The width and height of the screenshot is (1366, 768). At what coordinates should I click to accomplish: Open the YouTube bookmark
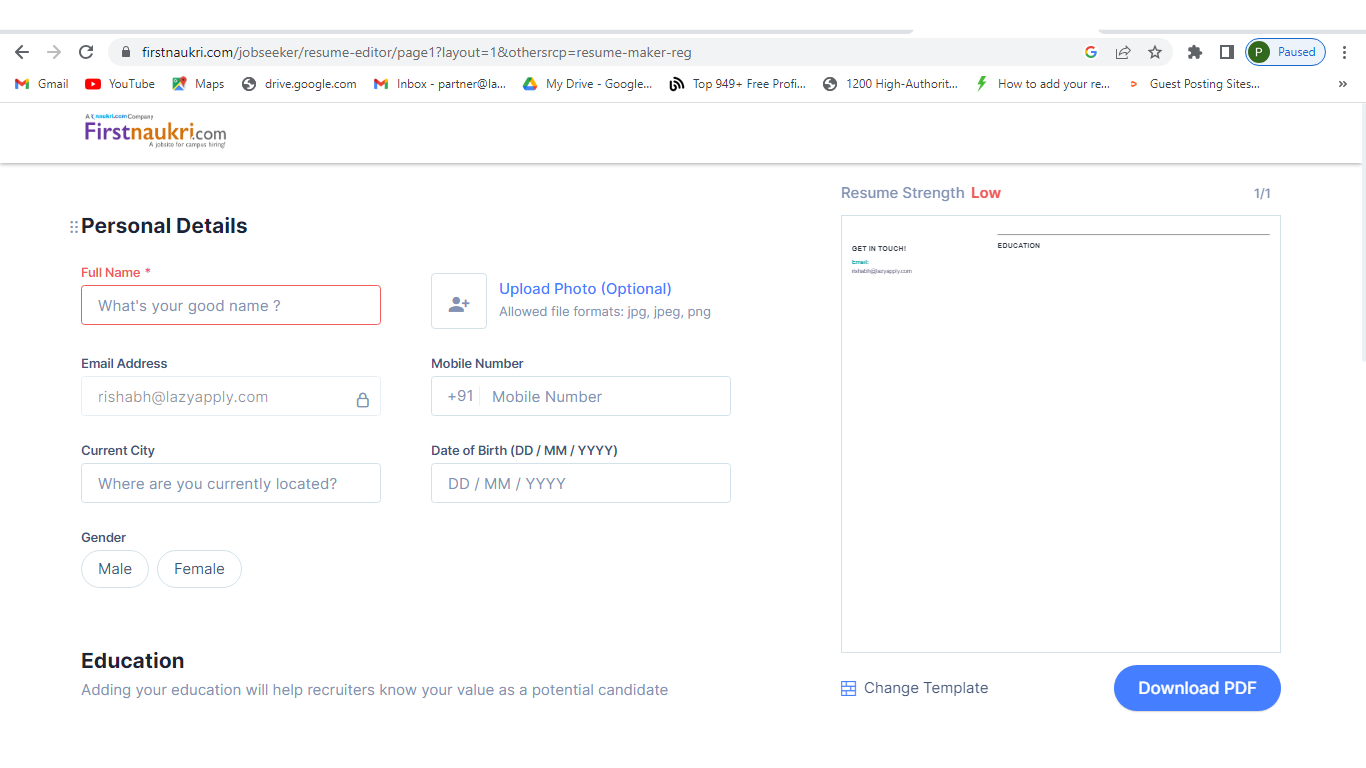tap(120, 84)
